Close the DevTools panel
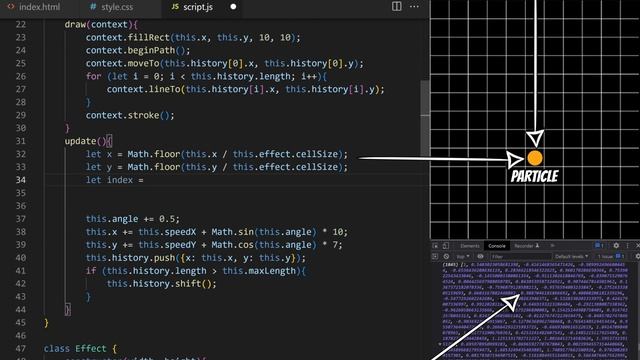The image size is (640, 360). pyautogui.click(x=637, y=246)
